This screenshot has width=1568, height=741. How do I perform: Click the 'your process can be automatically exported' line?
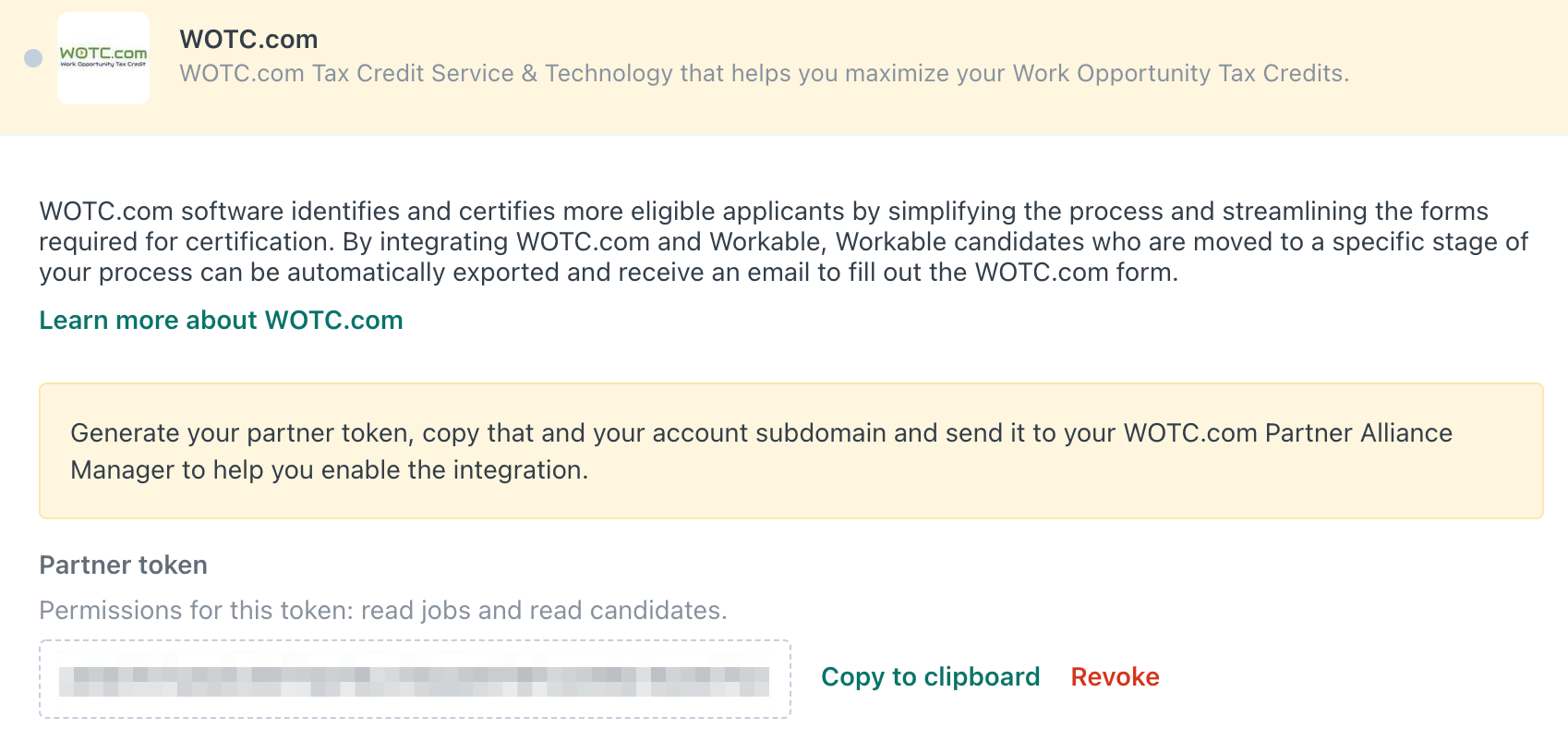pos(609,272)
